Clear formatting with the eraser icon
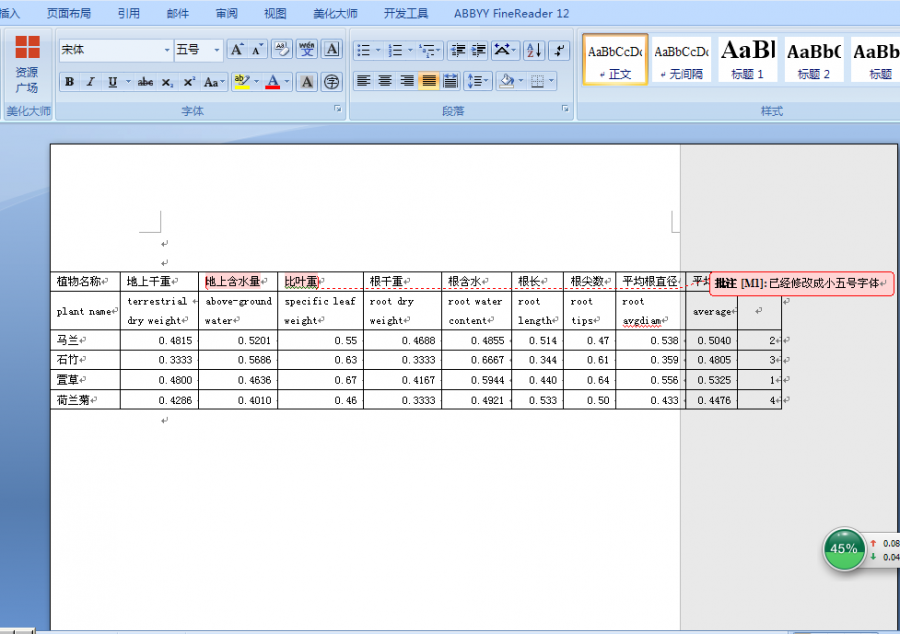The image size is (900, 634). [282, 50]
